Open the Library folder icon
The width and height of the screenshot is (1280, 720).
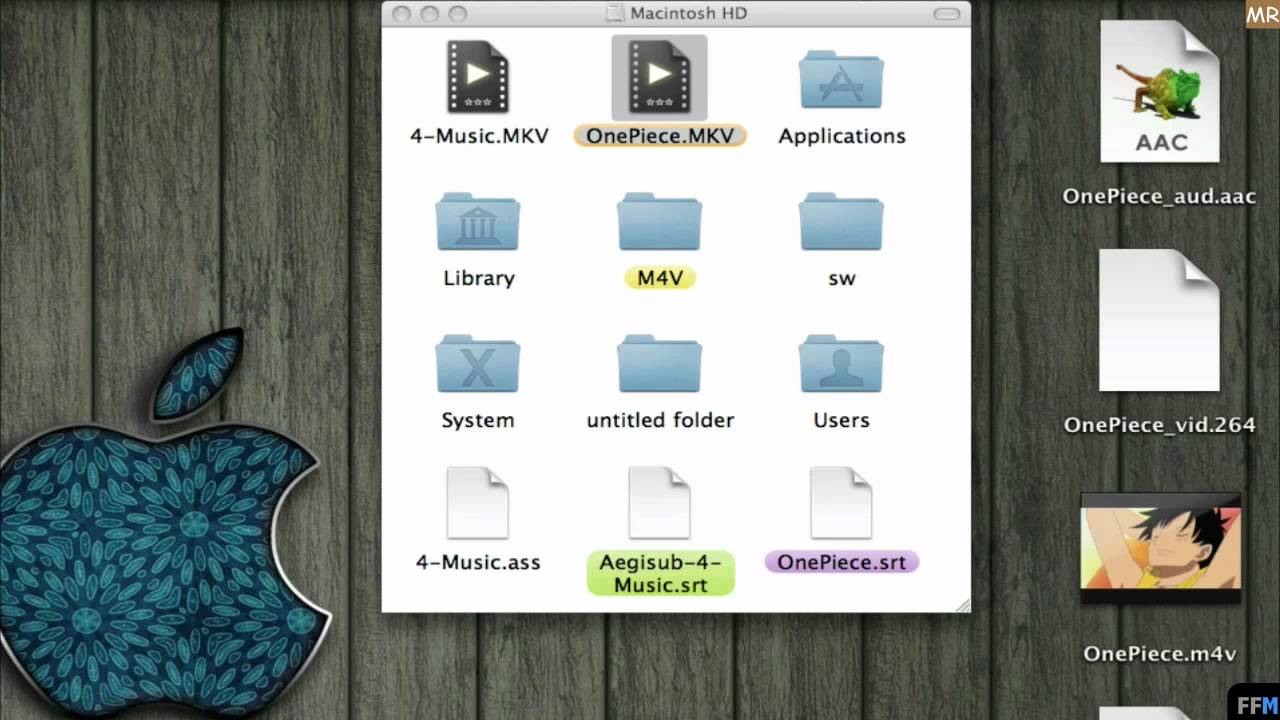(x=478, y=222)
